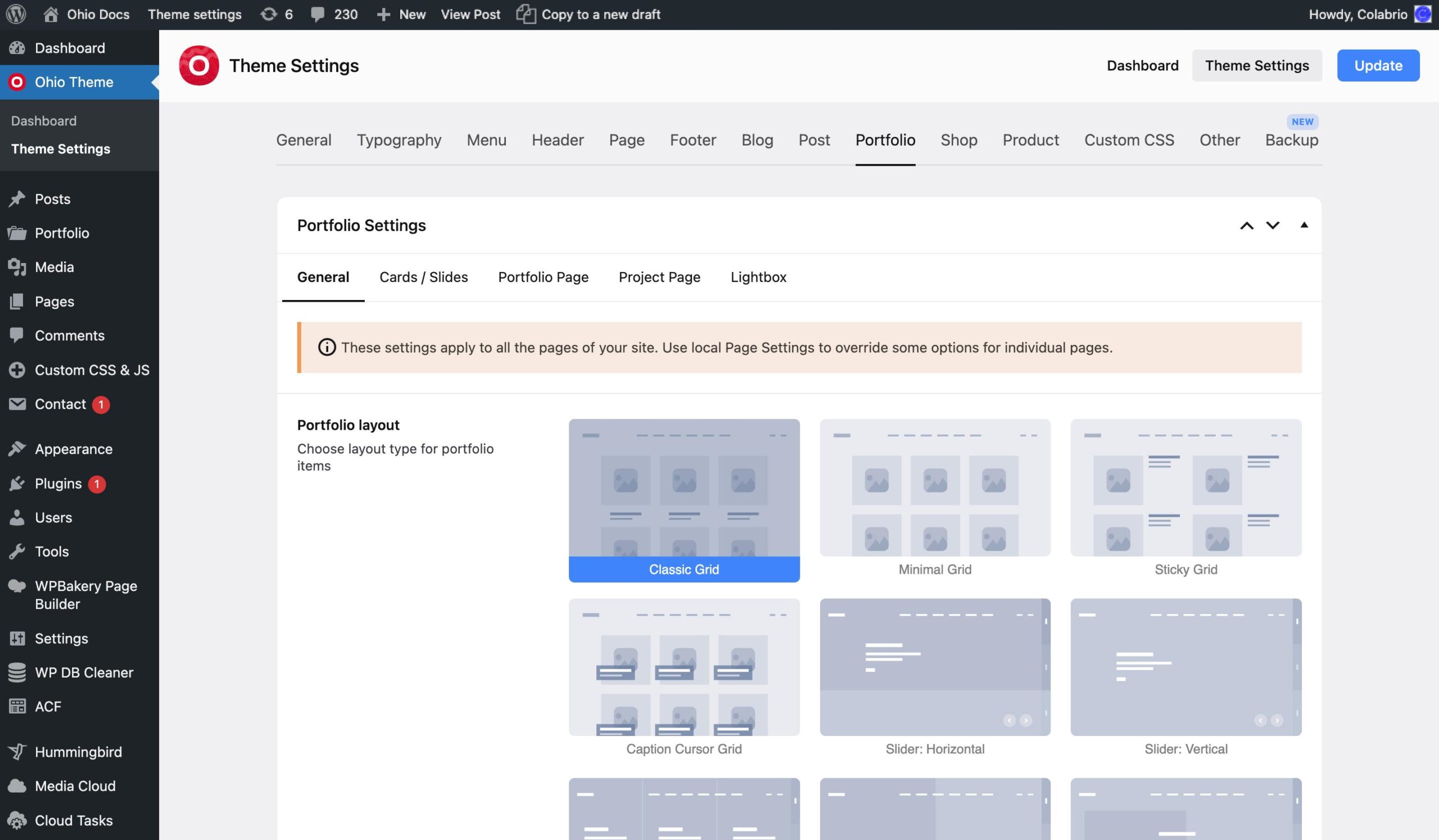The image size is (1439, 840).
Task: Click the Colabrio user avatar
Action: (1423, 14)
